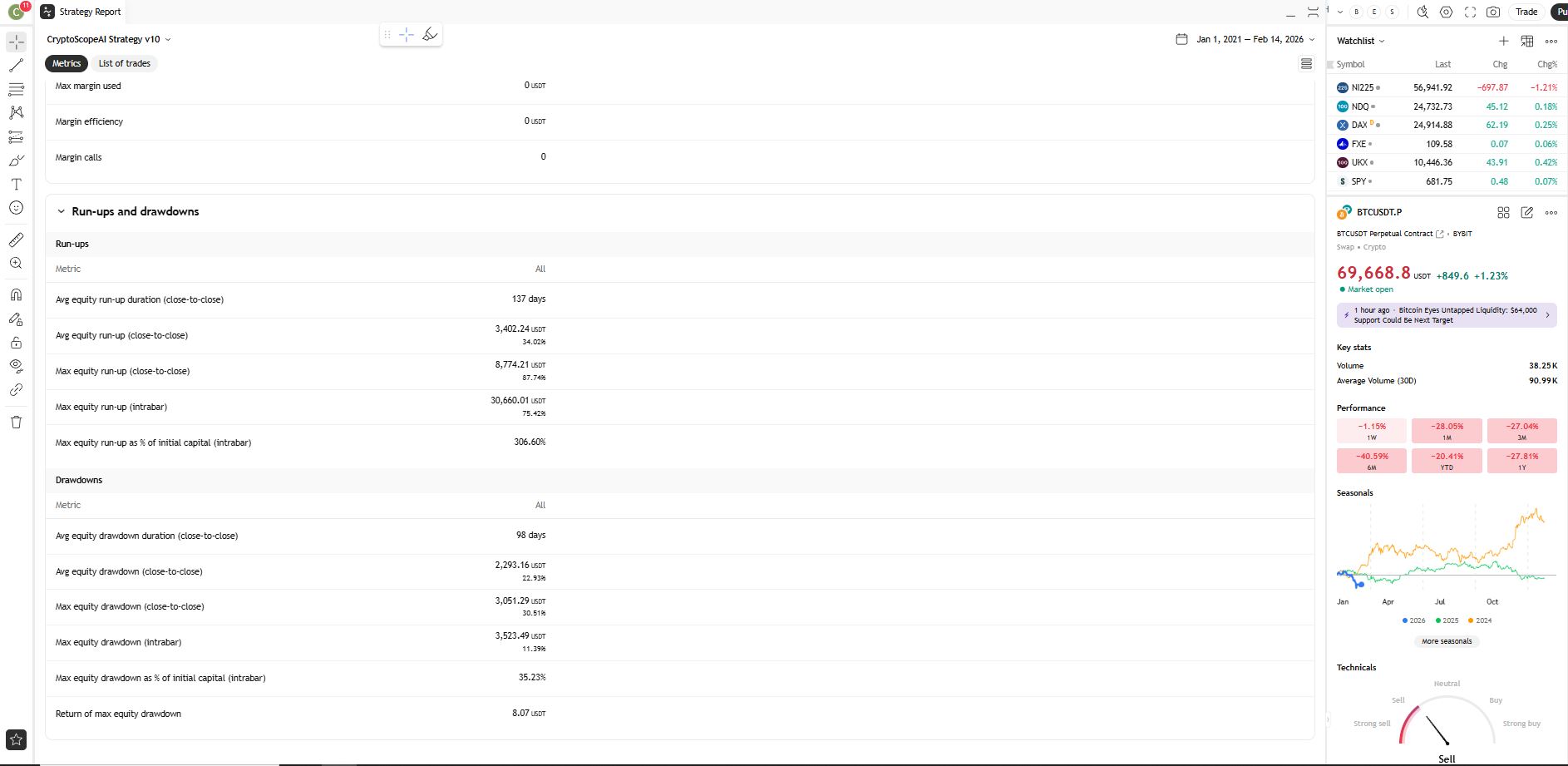Open the date range dropdown
Viewport: 1568px width, 766px height.
(x=1245, y=39)
